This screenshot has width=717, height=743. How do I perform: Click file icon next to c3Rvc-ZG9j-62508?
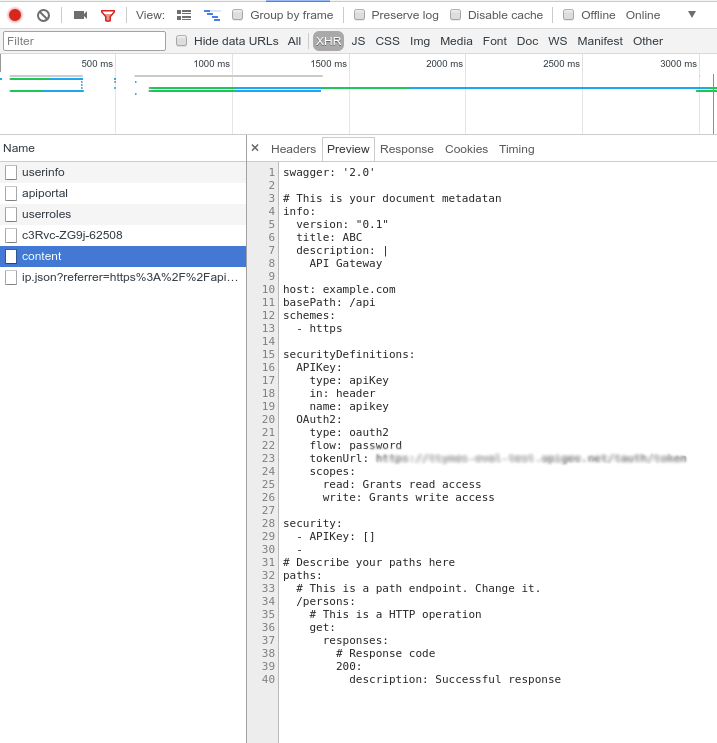pos(11,235)
